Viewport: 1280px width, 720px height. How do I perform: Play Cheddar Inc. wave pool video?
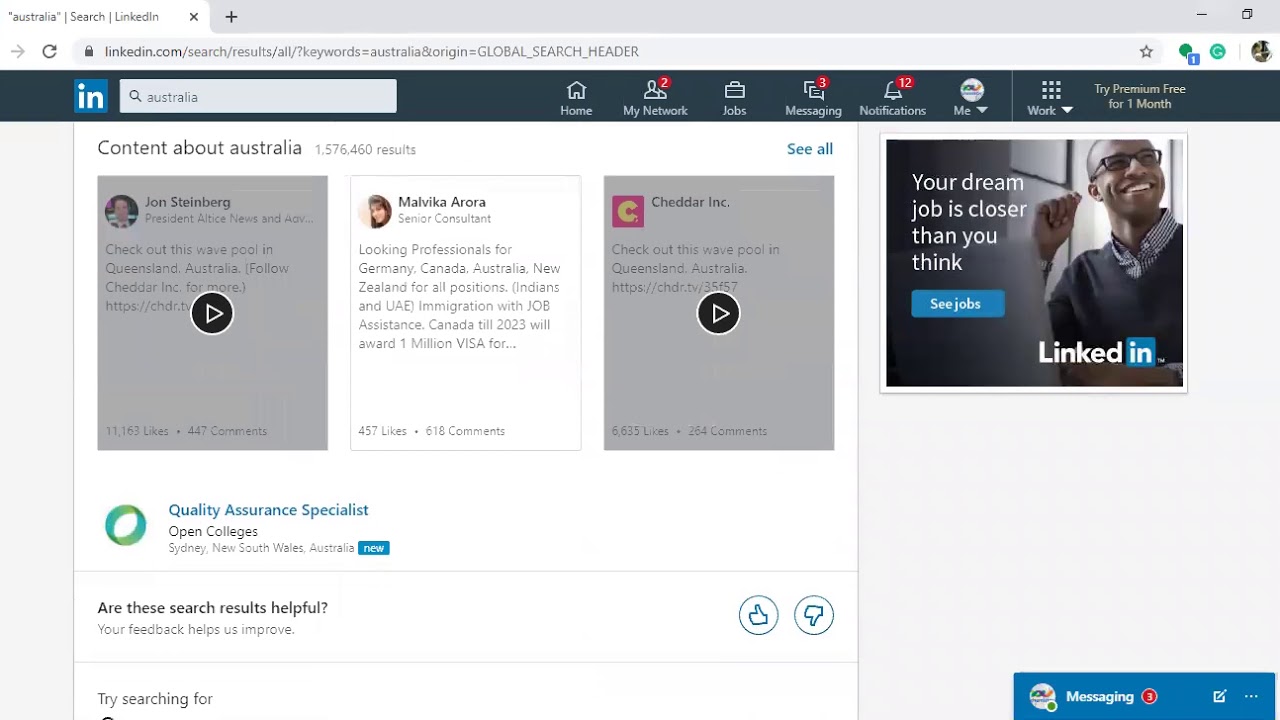pos(719,313)
